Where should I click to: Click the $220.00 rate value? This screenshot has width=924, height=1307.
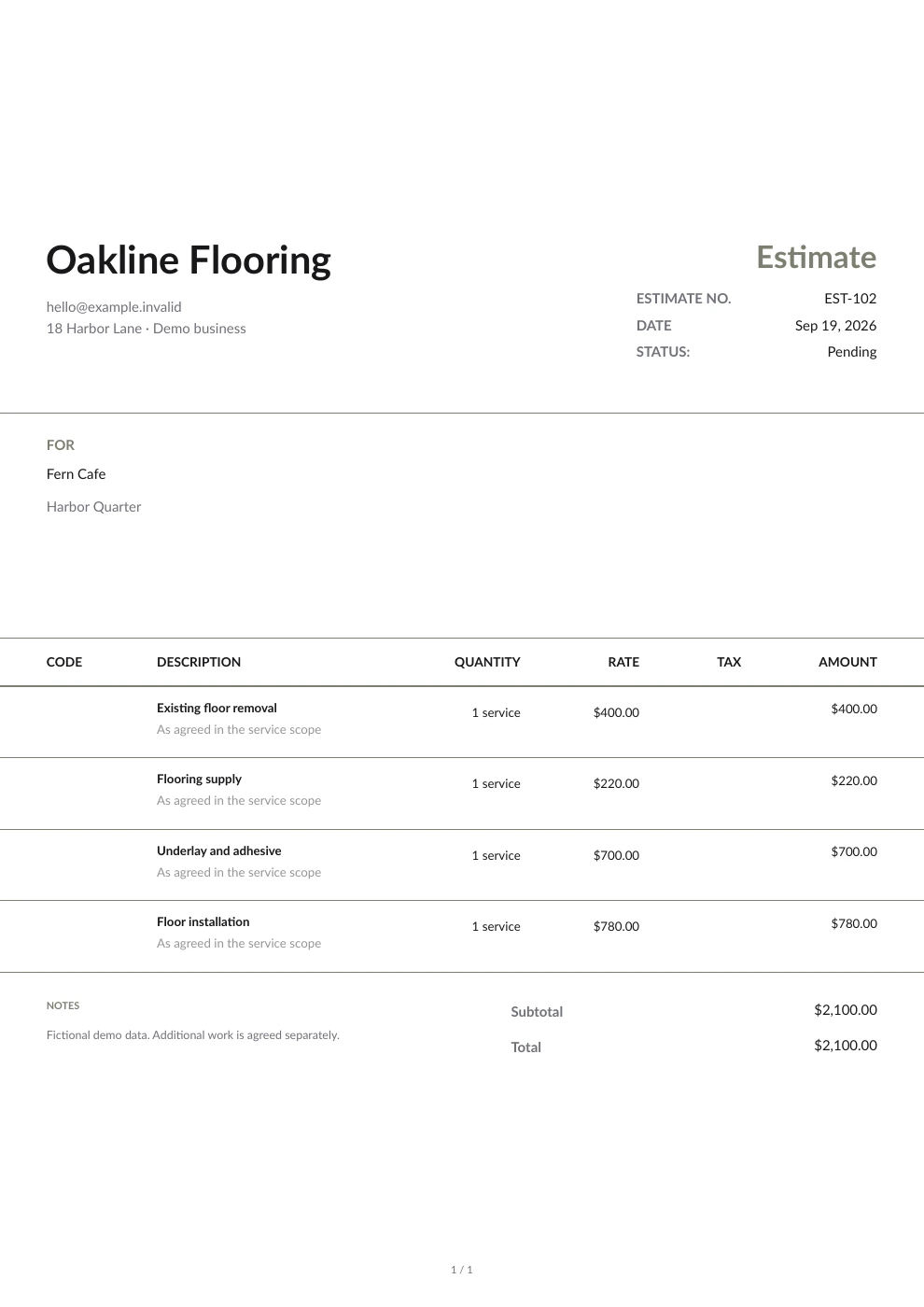coord(616,783)
